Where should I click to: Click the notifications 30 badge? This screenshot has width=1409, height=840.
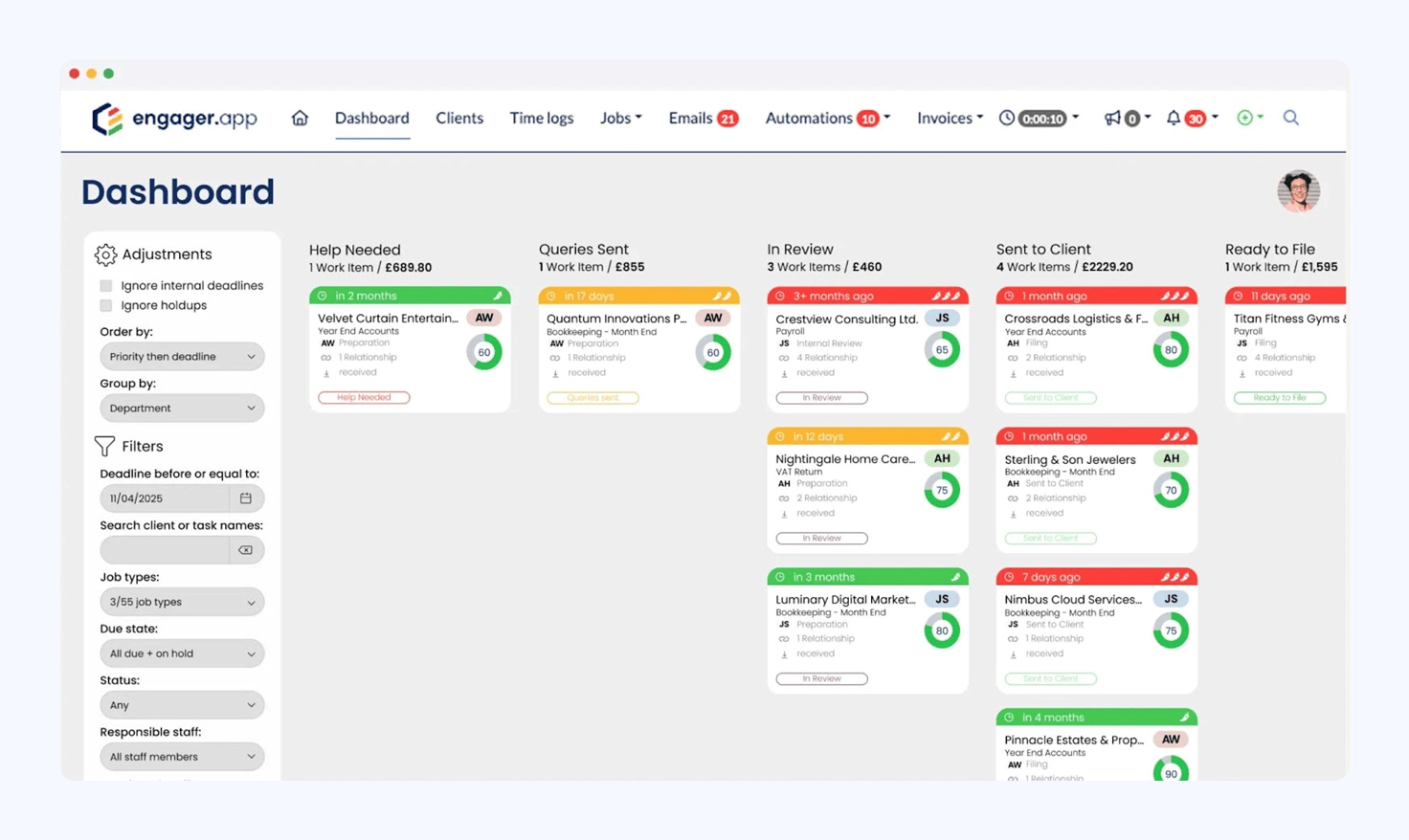pyautogui.click(x=1196, y=119)
